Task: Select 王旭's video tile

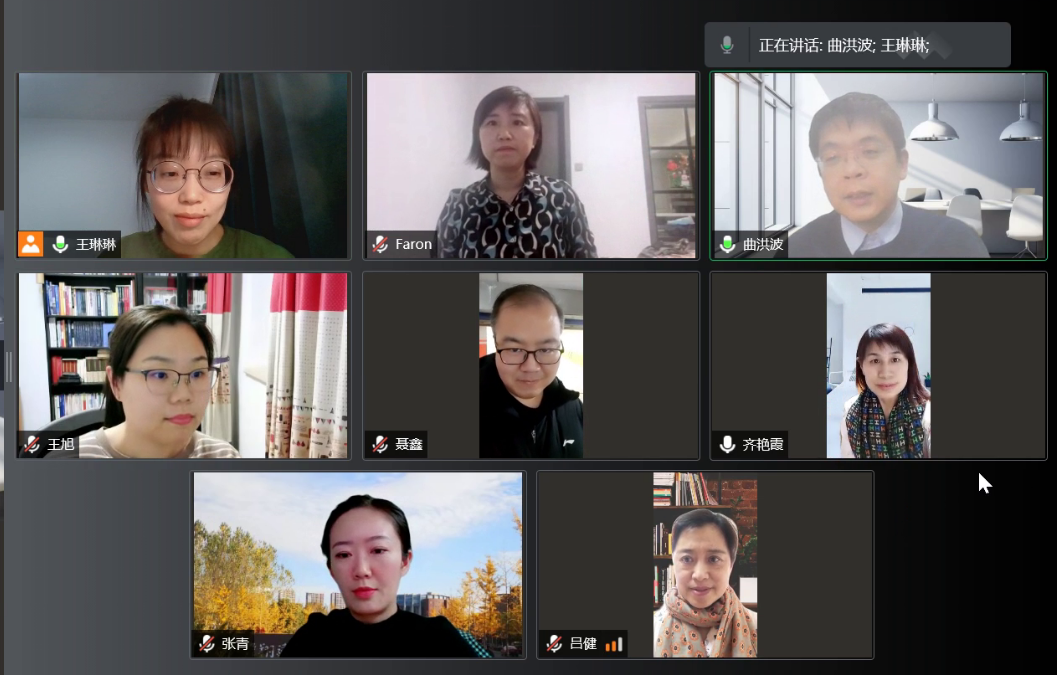Action: tap(183, 365)
